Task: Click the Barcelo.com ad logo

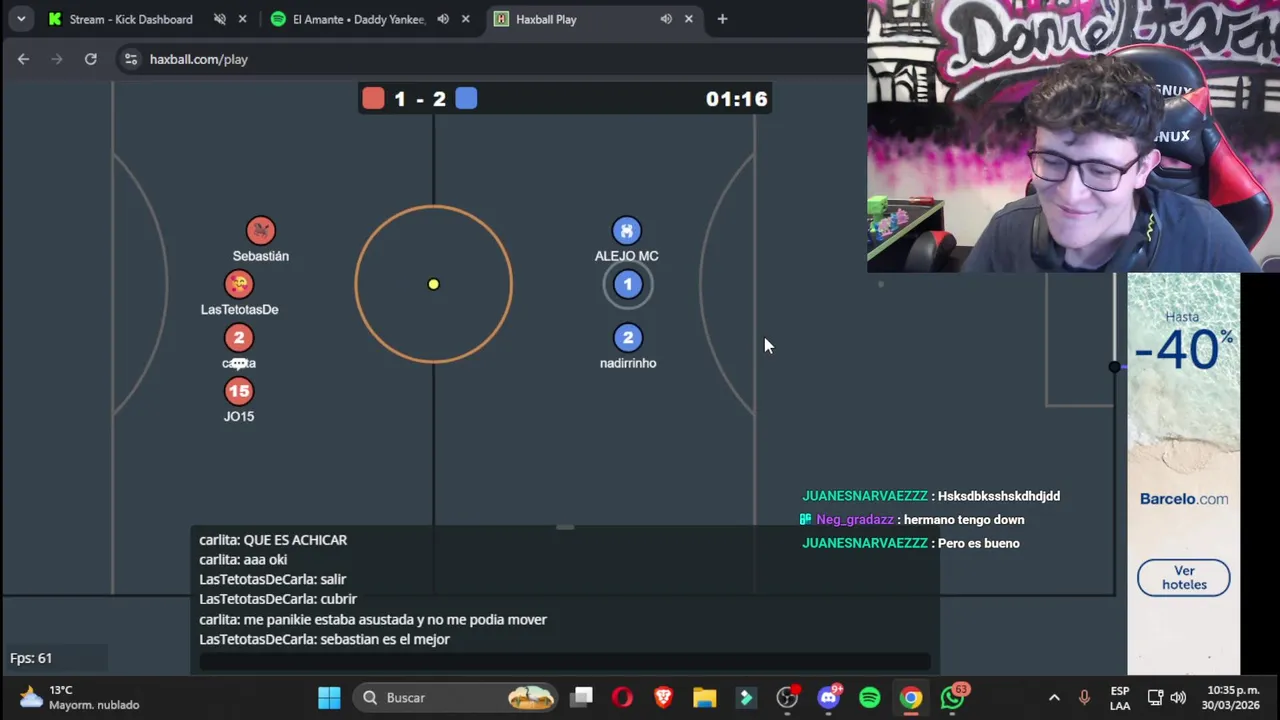Action: click(x=1184, y=499)
